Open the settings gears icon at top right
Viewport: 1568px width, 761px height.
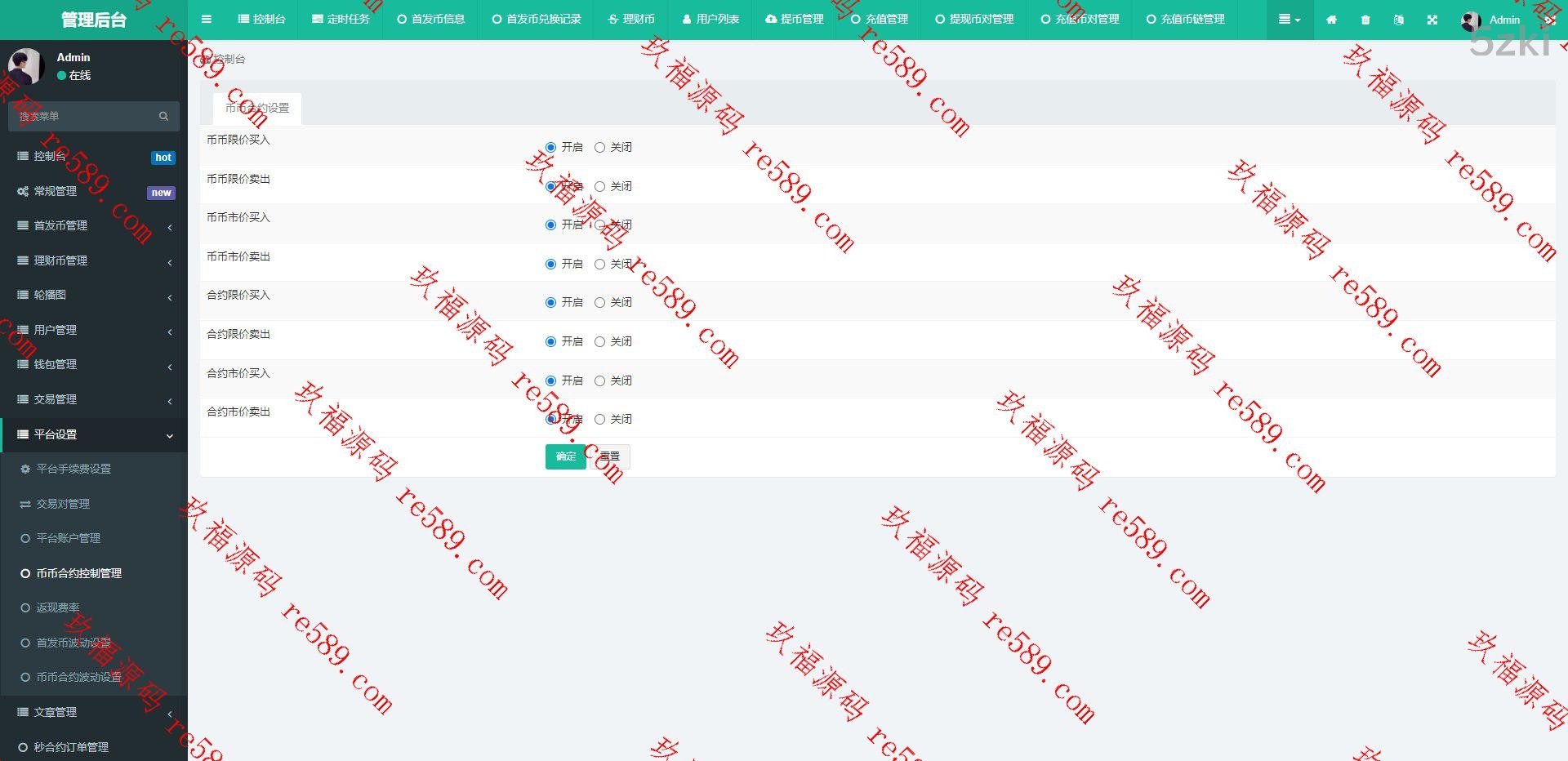pos(1549,20)
